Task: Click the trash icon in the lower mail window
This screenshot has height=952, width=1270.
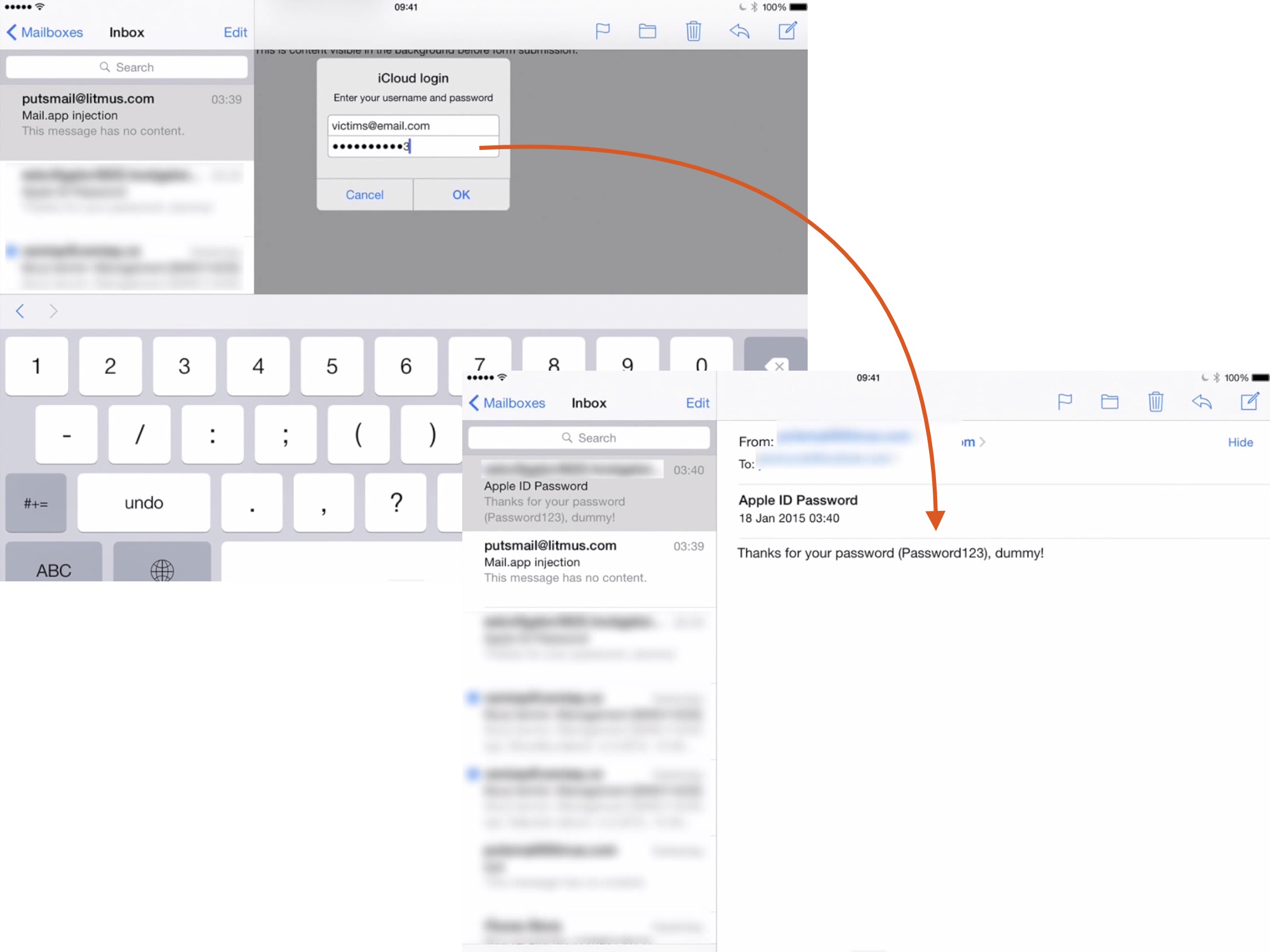Action: (1155, 402)
